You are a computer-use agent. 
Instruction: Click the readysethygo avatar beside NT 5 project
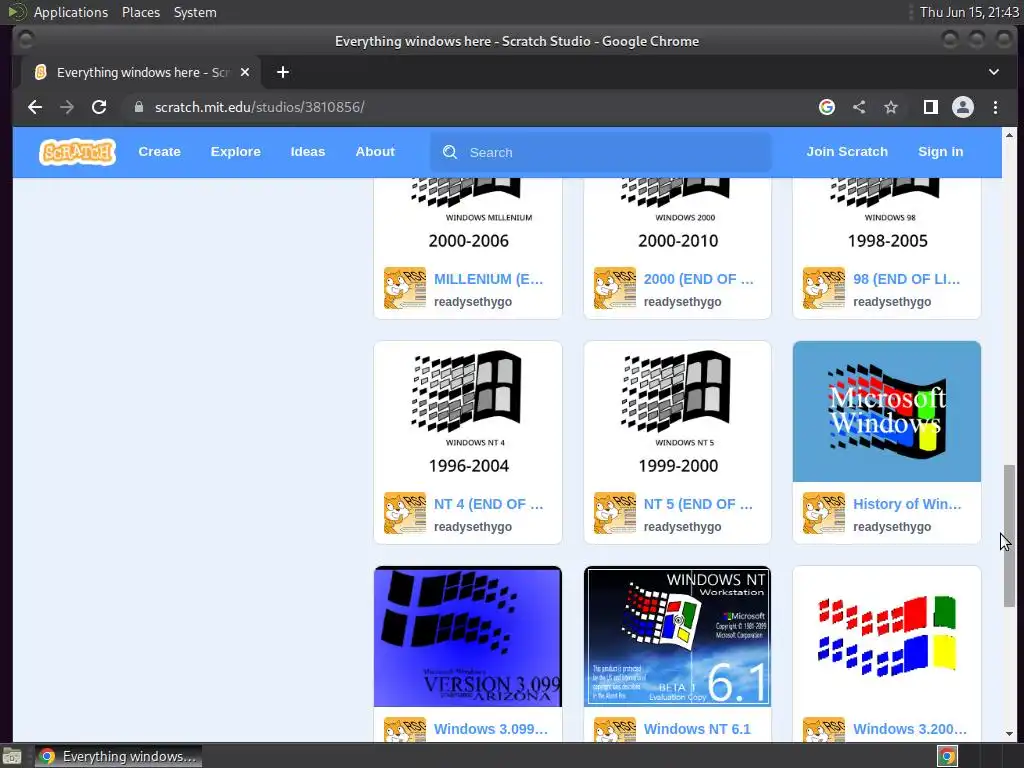coord(615,513)
